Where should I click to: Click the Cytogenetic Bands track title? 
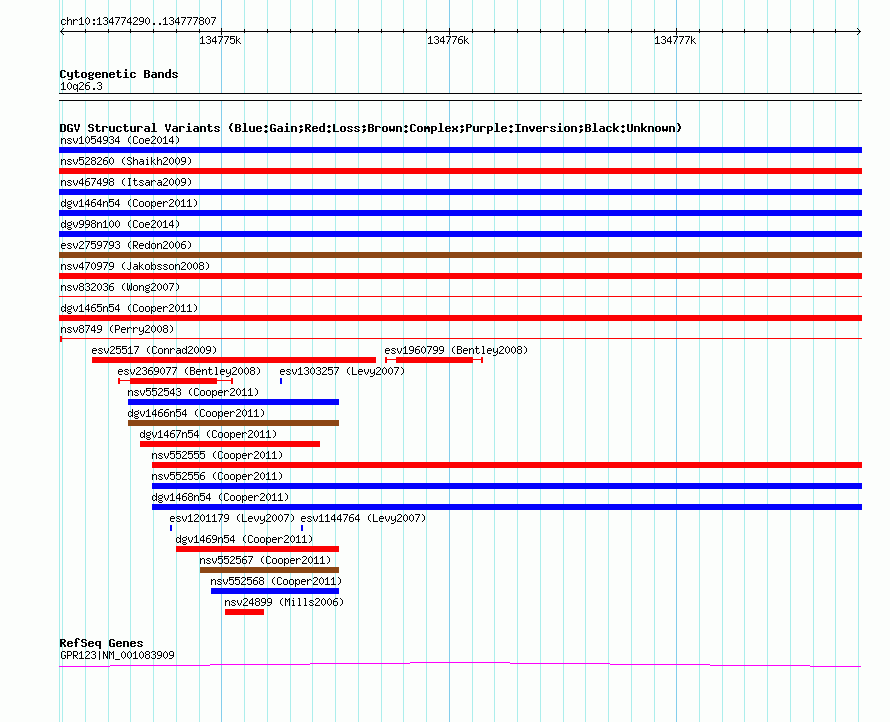pyautogui.click(x=119, y=74)
